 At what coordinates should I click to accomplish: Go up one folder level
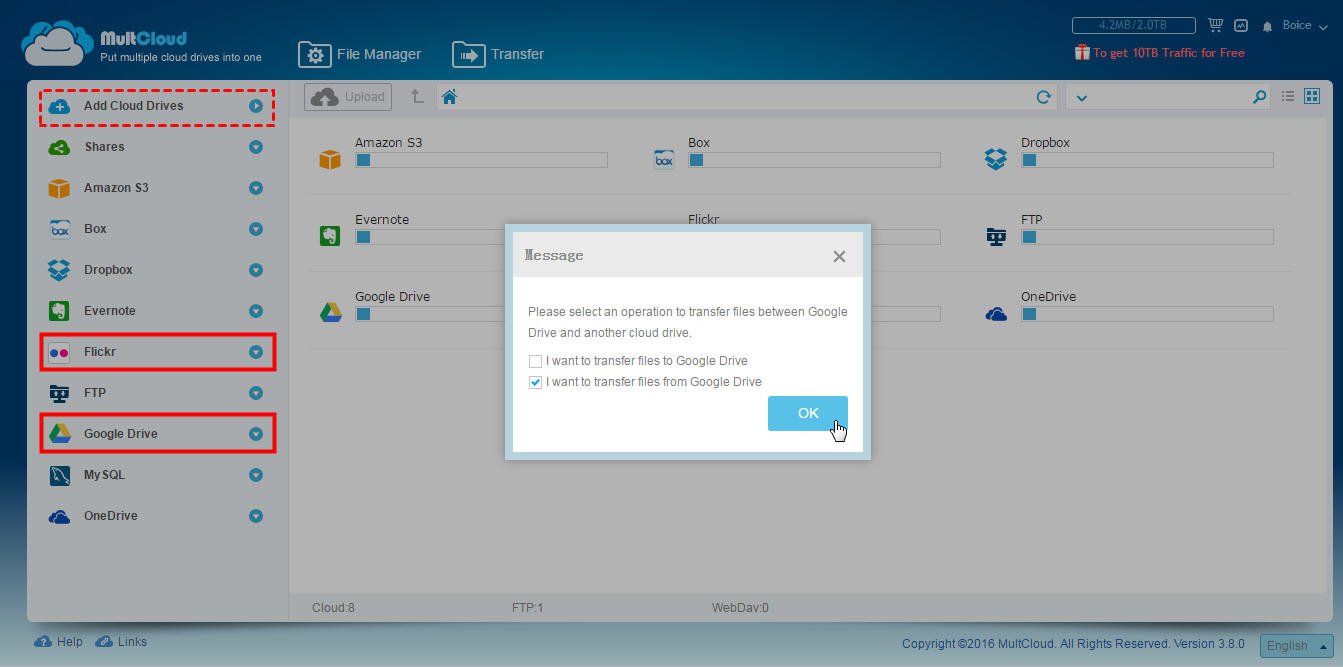click(x=417, y=97)
